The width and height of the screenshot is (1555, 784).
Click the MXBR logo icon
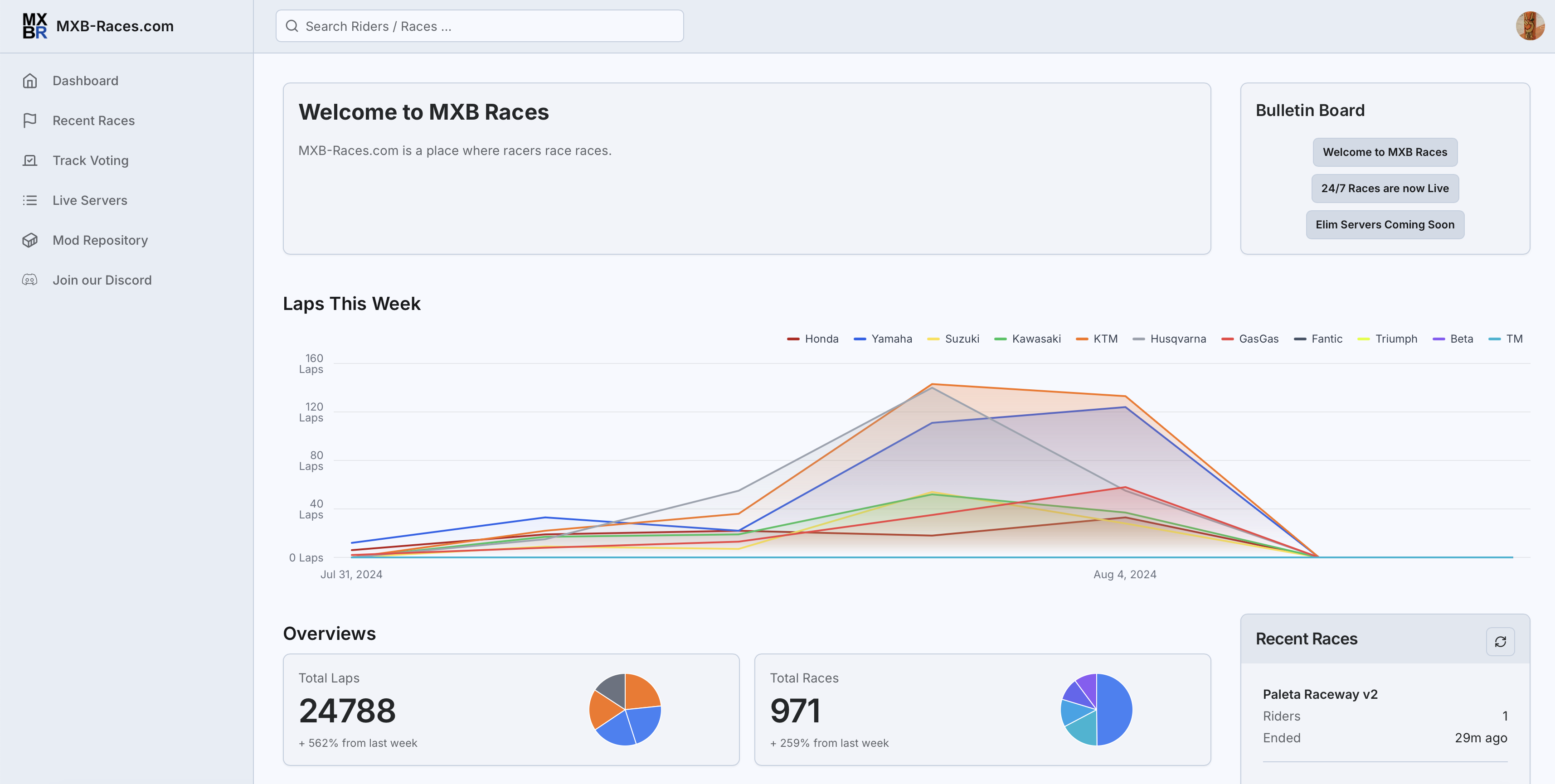pyautogui.click(x=34, y=26)
